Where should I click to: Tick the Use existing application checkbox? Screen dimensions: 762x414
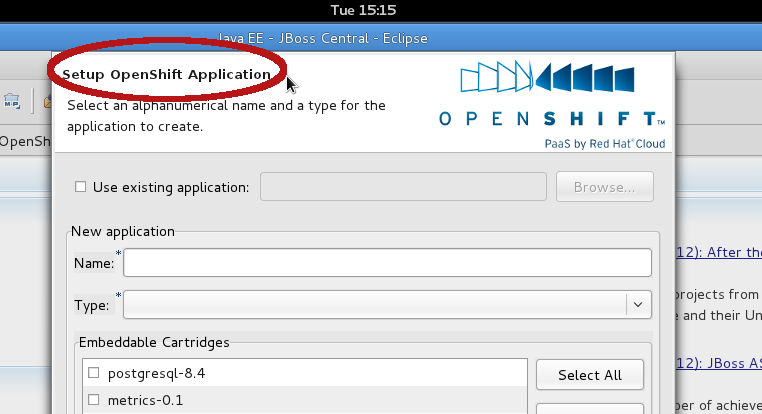click(x=81, y=187)
